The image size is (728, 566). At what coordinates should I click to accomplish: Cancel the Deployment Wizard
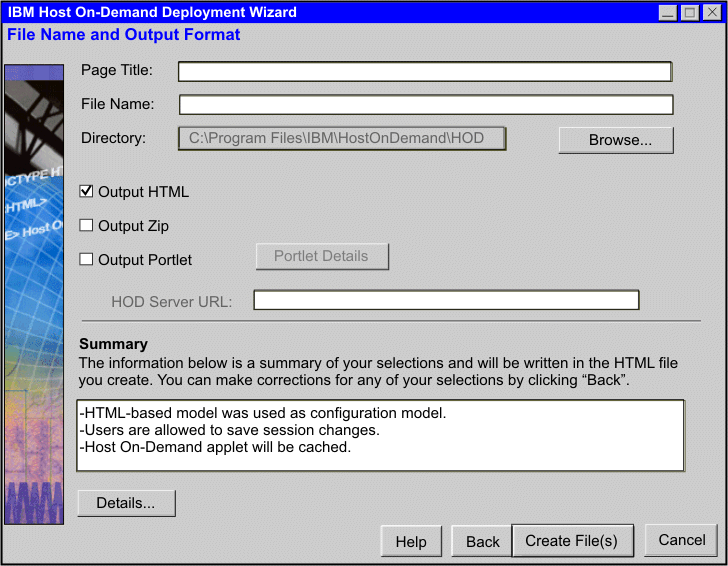pyautogui.click(x=681, y=540)
